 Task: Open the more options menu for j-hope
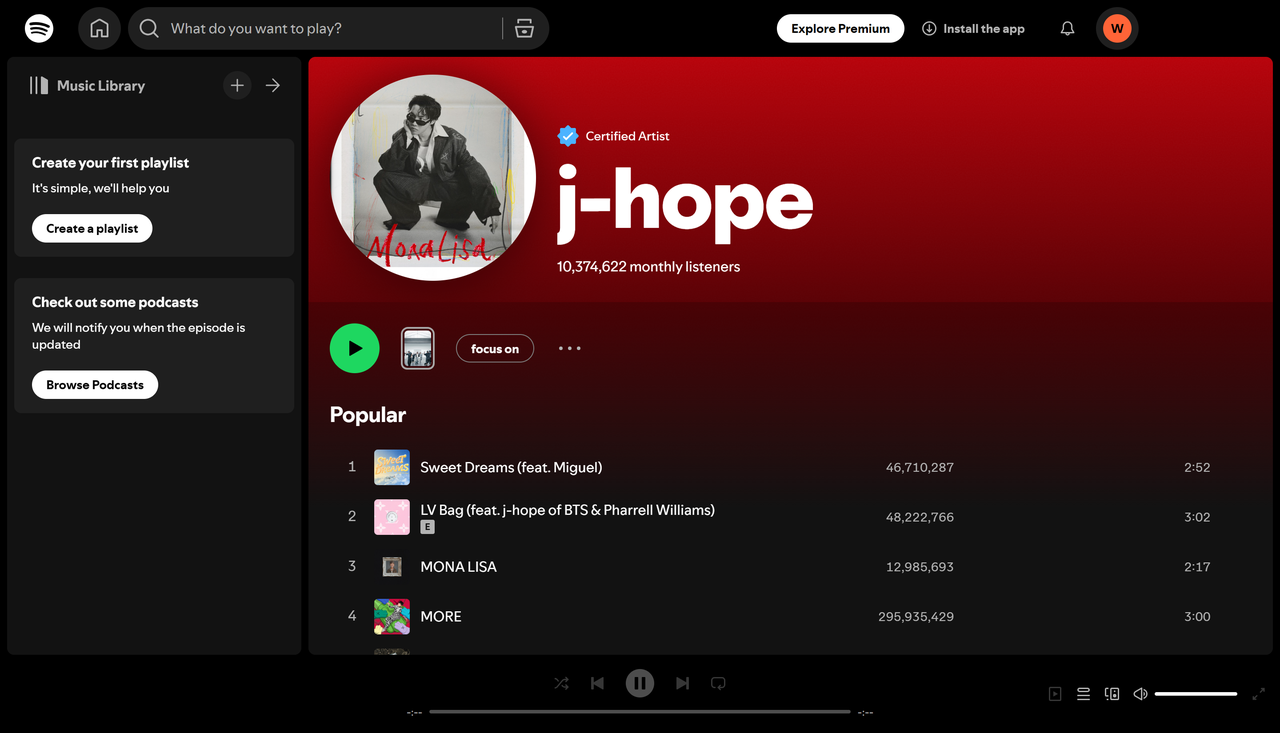(x=569, y=348)
